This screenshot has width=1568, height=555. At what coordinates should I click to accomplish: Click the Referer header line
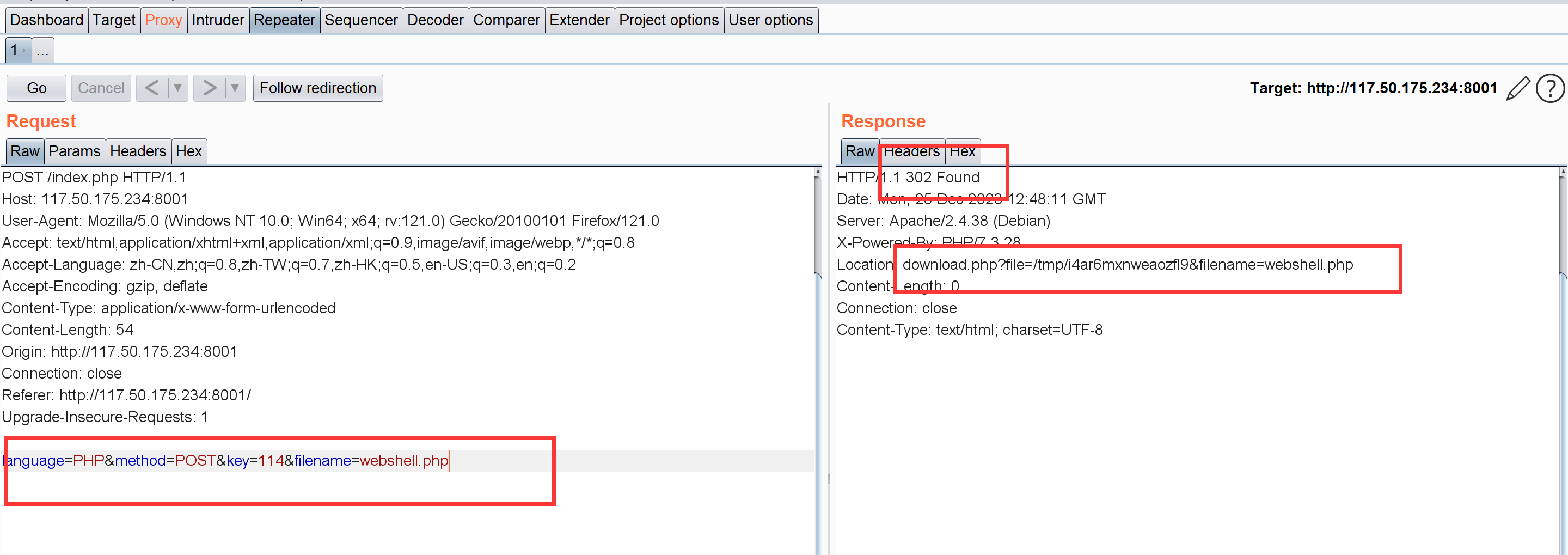click(x=126, y=395)
